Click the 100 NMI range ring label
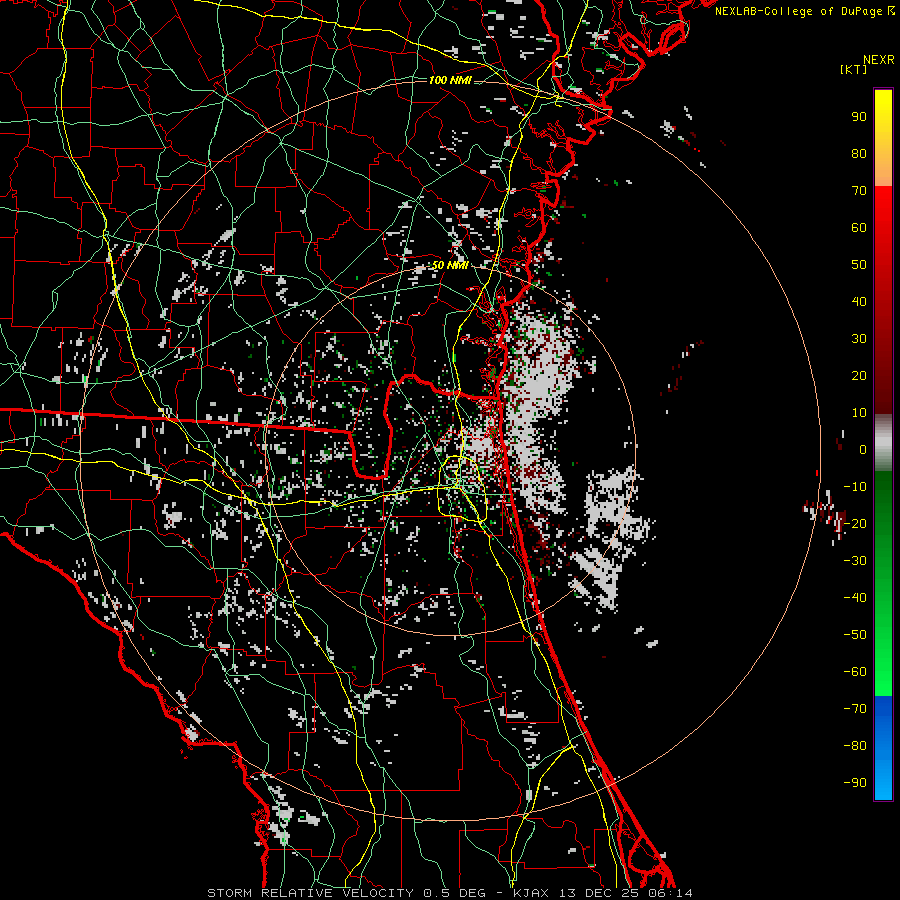This screenshot has height=900, width=900. coord(450,80)
